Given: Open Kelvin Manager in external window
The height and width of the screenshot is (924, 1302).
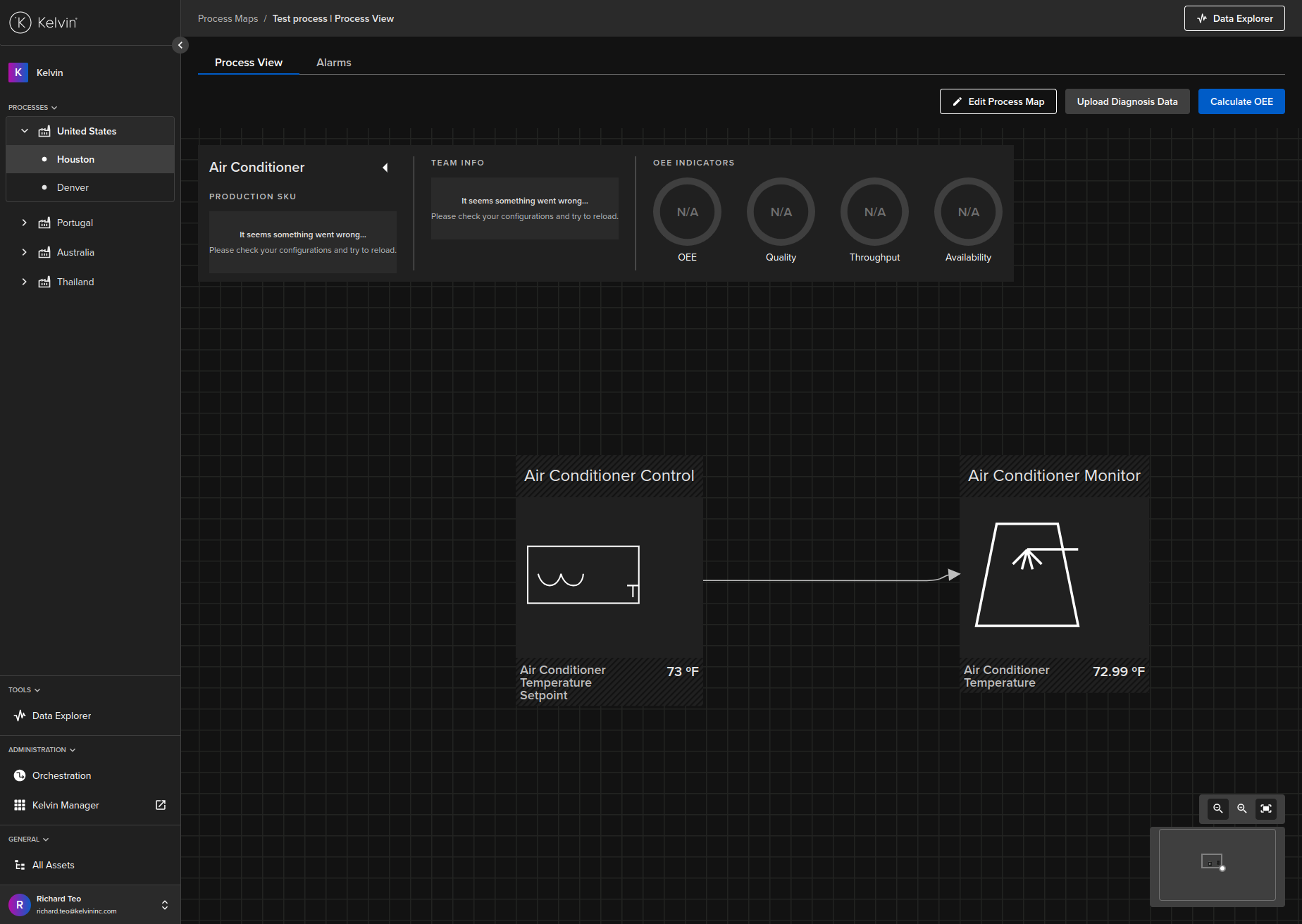Looking at the screenshot, I should [x=160, y=805].
